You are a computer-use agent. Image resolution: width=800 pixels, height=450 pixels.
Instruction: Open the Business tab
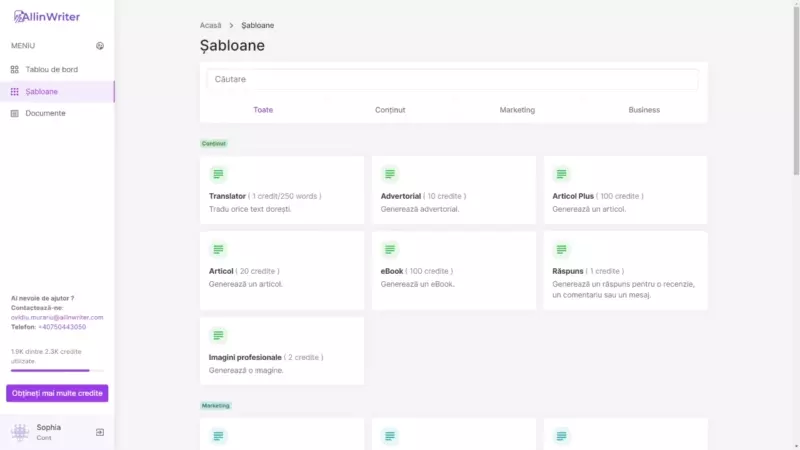pyautogui.click(x=644, y=110)
